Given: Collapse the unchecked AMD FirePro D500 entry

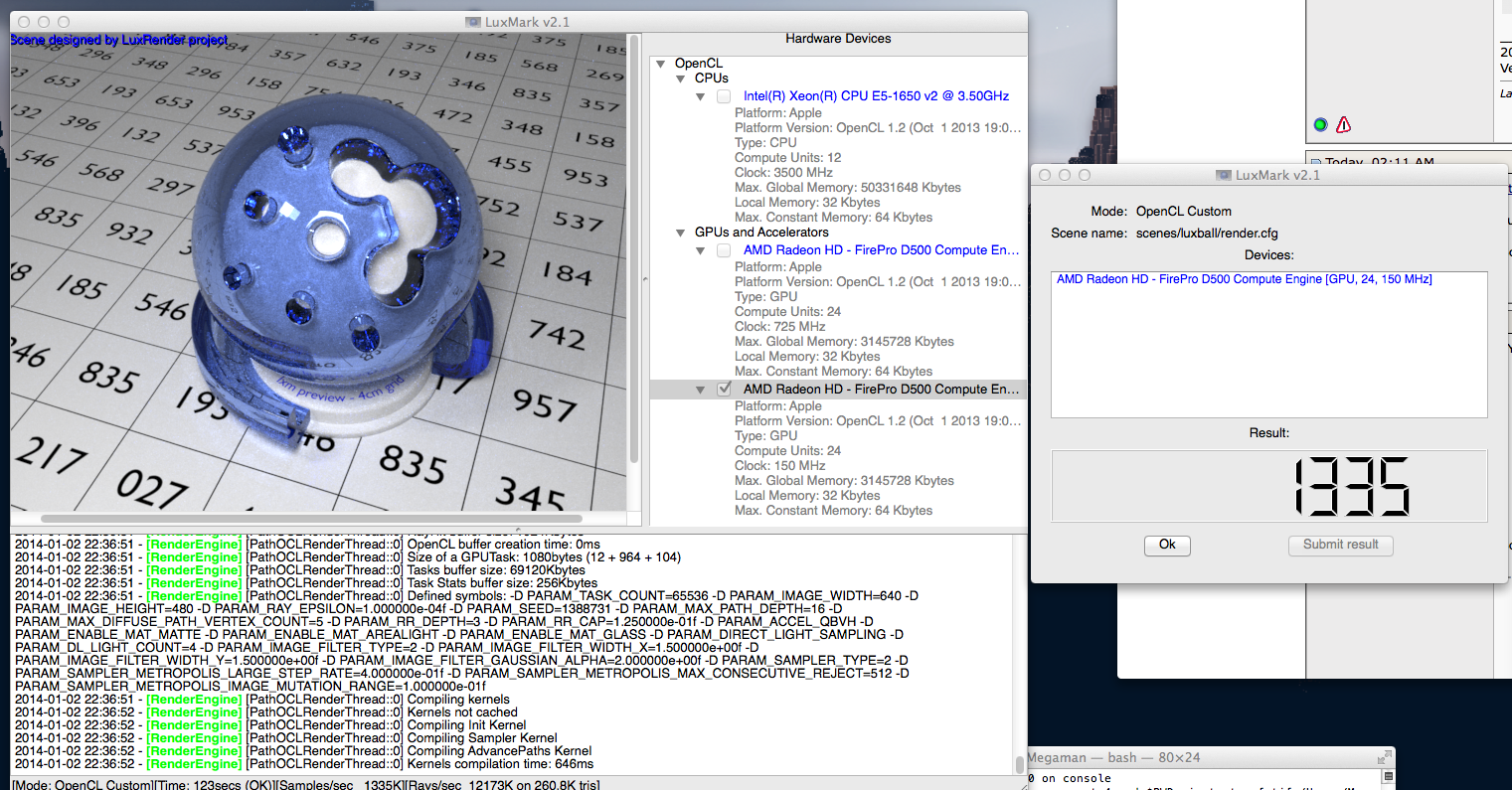Looking at the screenshot, I should coord(701,251).
